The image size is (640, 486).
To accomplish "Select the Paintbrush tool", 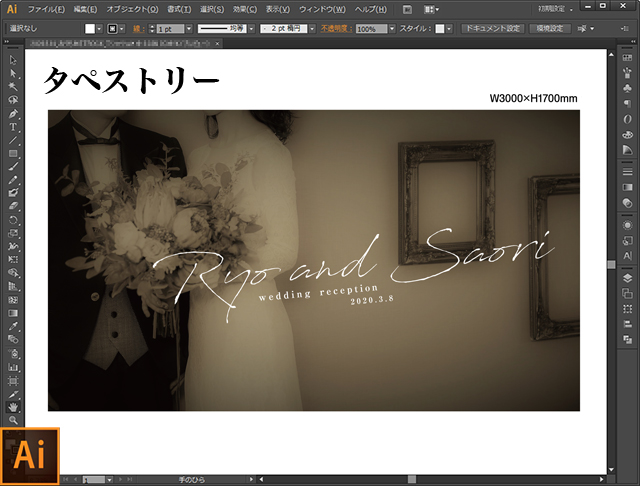I will pyautogui.click(x=13, y=166).
